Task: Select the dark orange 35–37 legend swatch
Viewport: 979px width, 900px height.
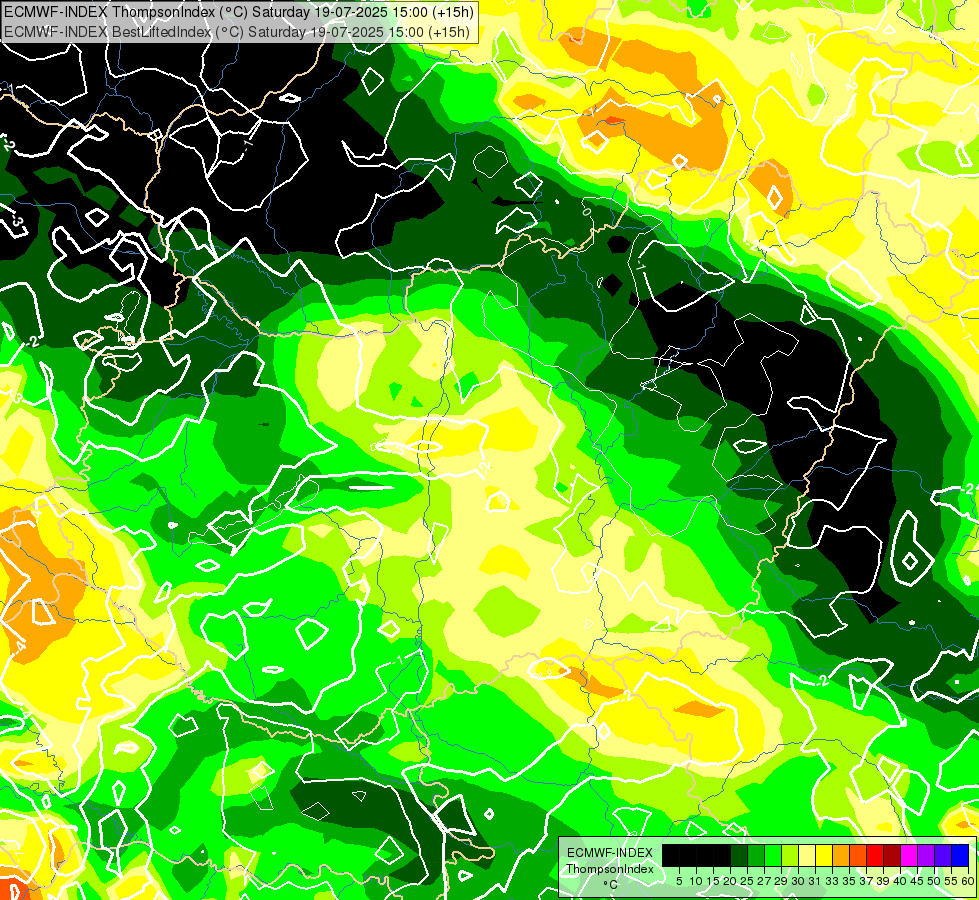Action: coord(858,855)
